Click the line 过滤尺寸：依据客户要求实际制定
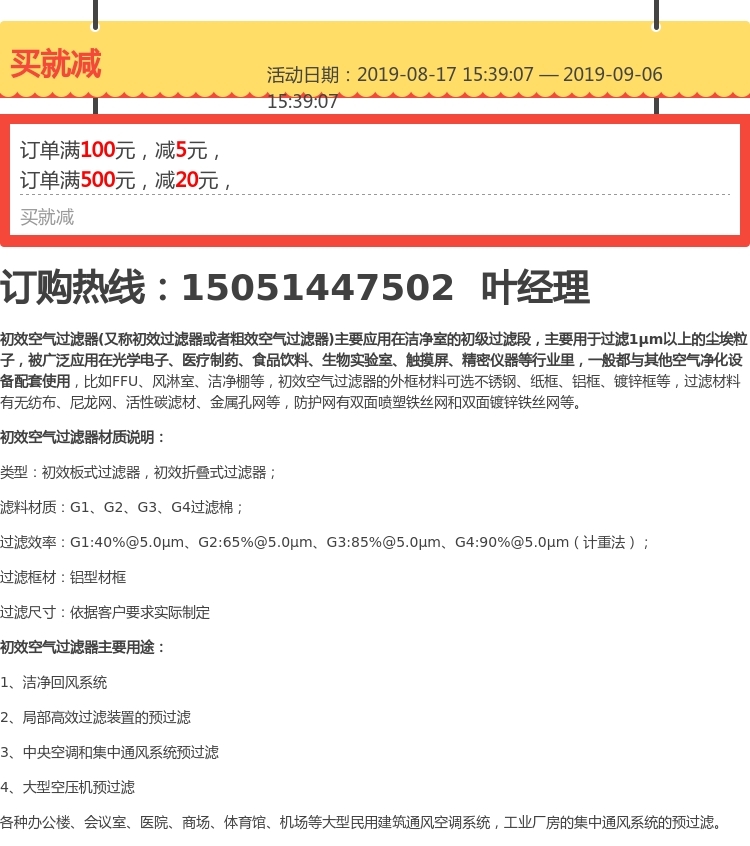 [x=105, y=612]
